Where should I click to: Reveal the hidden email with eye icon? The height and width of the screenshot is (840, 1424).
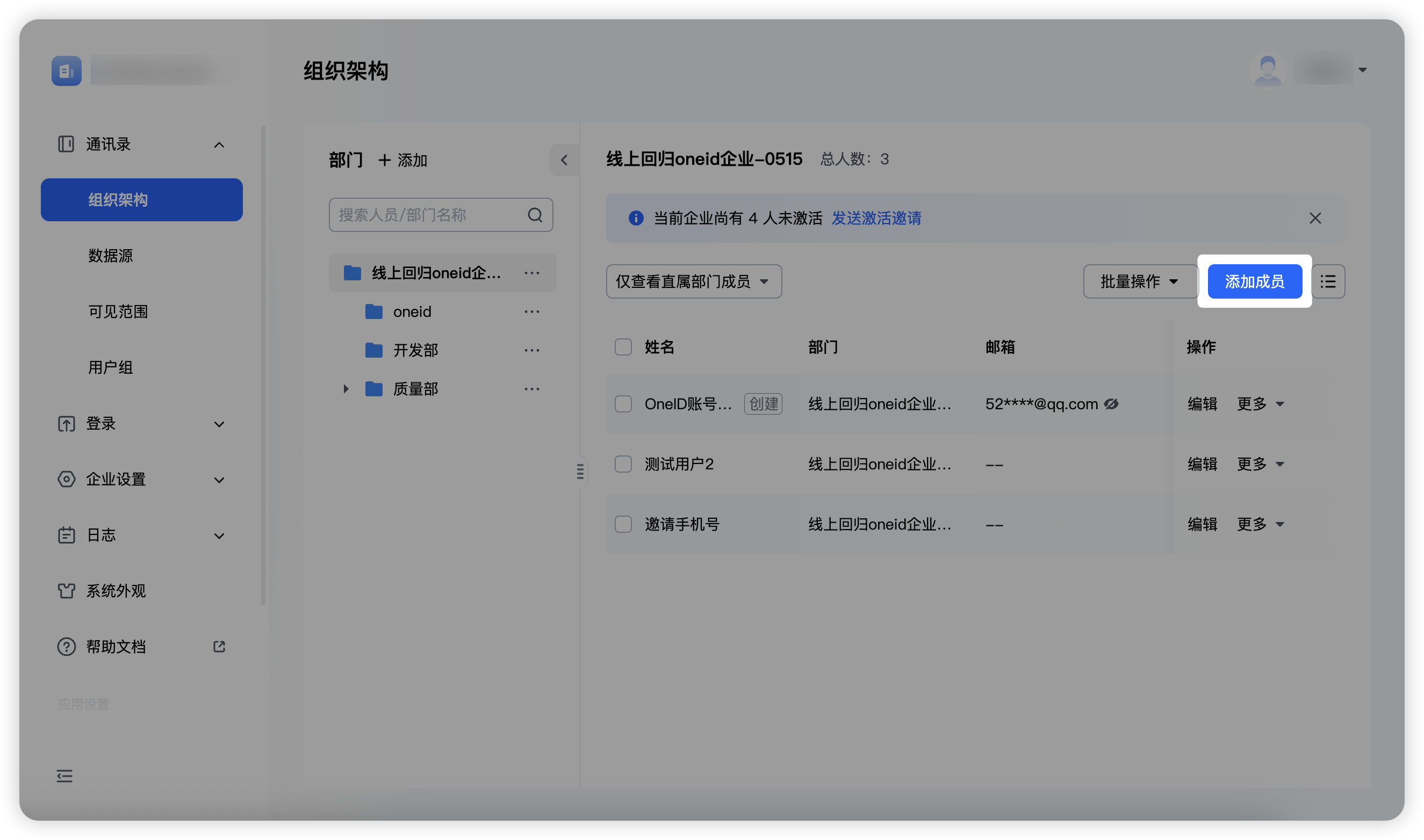tap(1111, 403)
